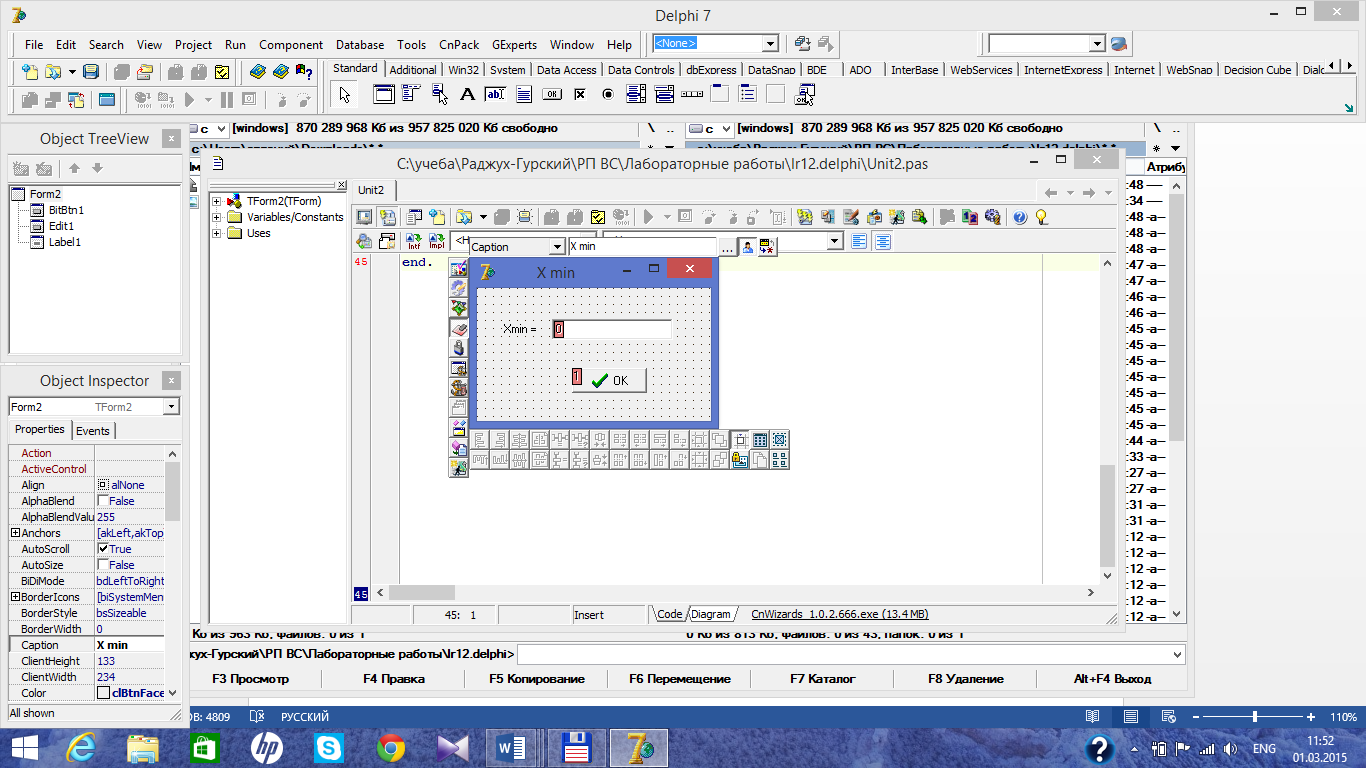1366x768 pixels.
Task: Open the GExperts menu
Action: pyautogui.click(x=514, y=45)
